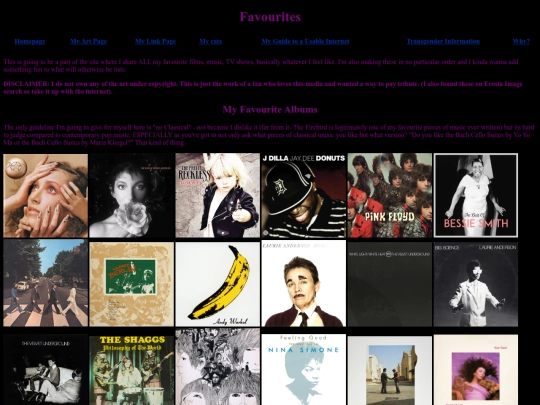This screenshot has width=540, height=405.
Task: Select the Berlin album cover
Action: click(132, 284)
